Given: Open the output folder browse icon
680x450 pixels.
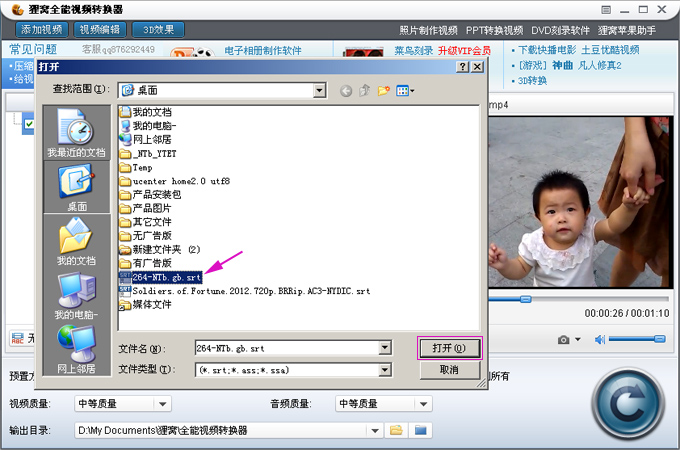Looking at the screenshot, I should point(396,430).
